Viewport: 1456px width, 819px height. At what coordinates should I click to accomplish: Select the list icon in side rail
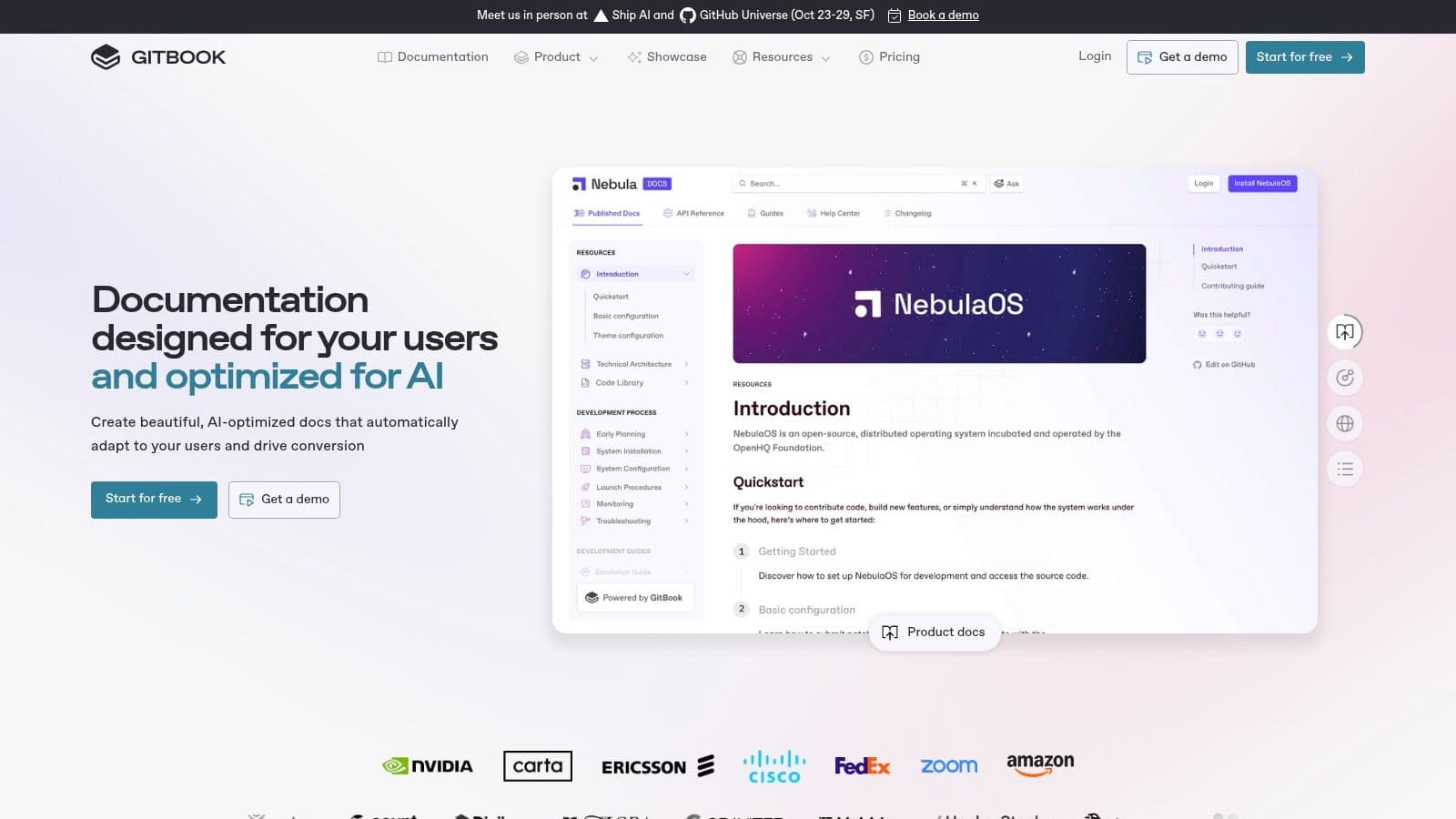point(1345,470)
